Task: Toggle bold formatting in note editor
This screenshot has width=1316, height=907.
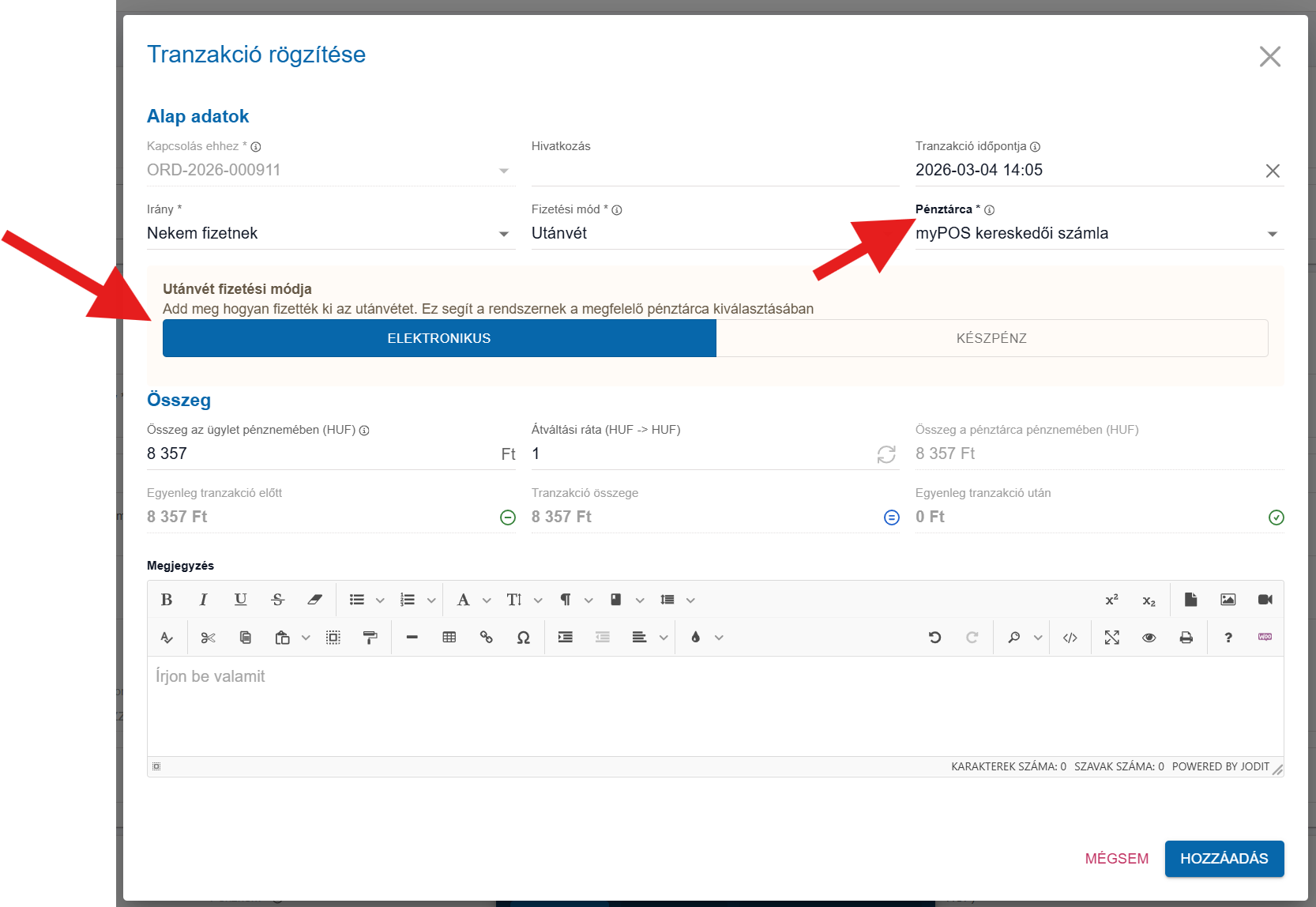Action: [167, 600]
